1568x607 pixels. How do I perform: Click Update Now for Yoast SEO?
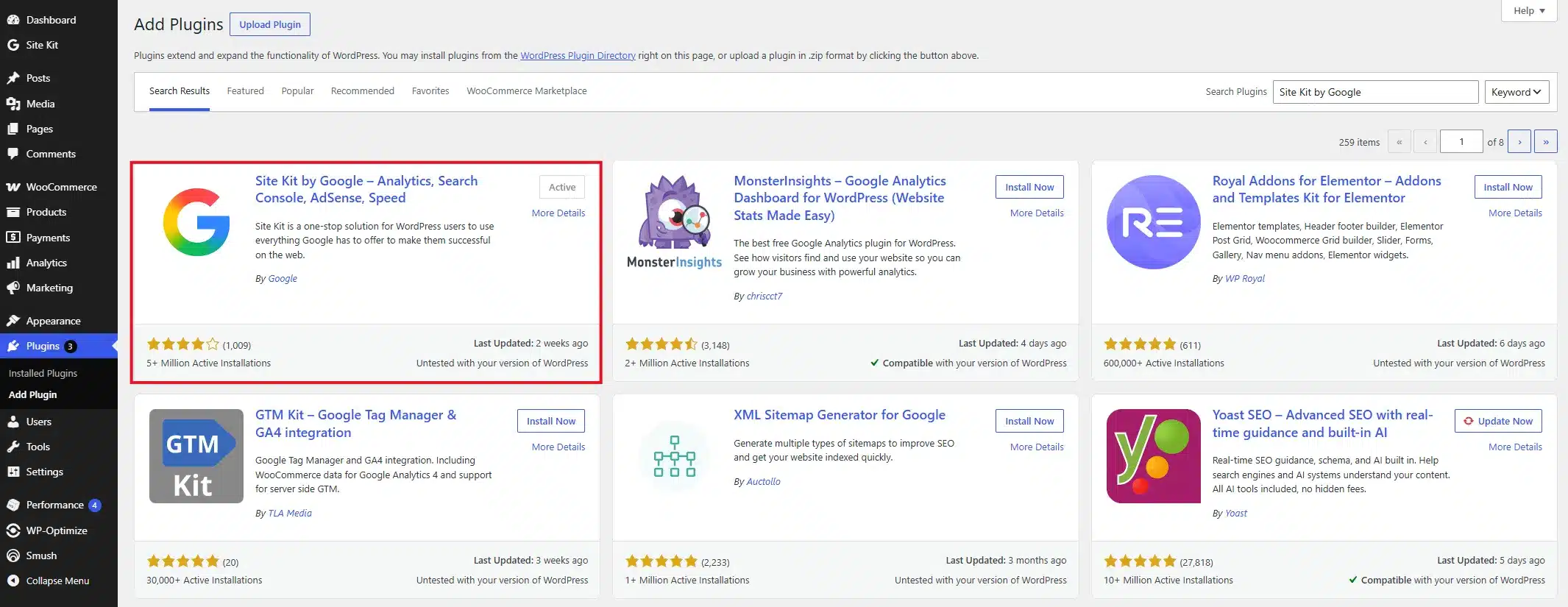(1498, 421)
